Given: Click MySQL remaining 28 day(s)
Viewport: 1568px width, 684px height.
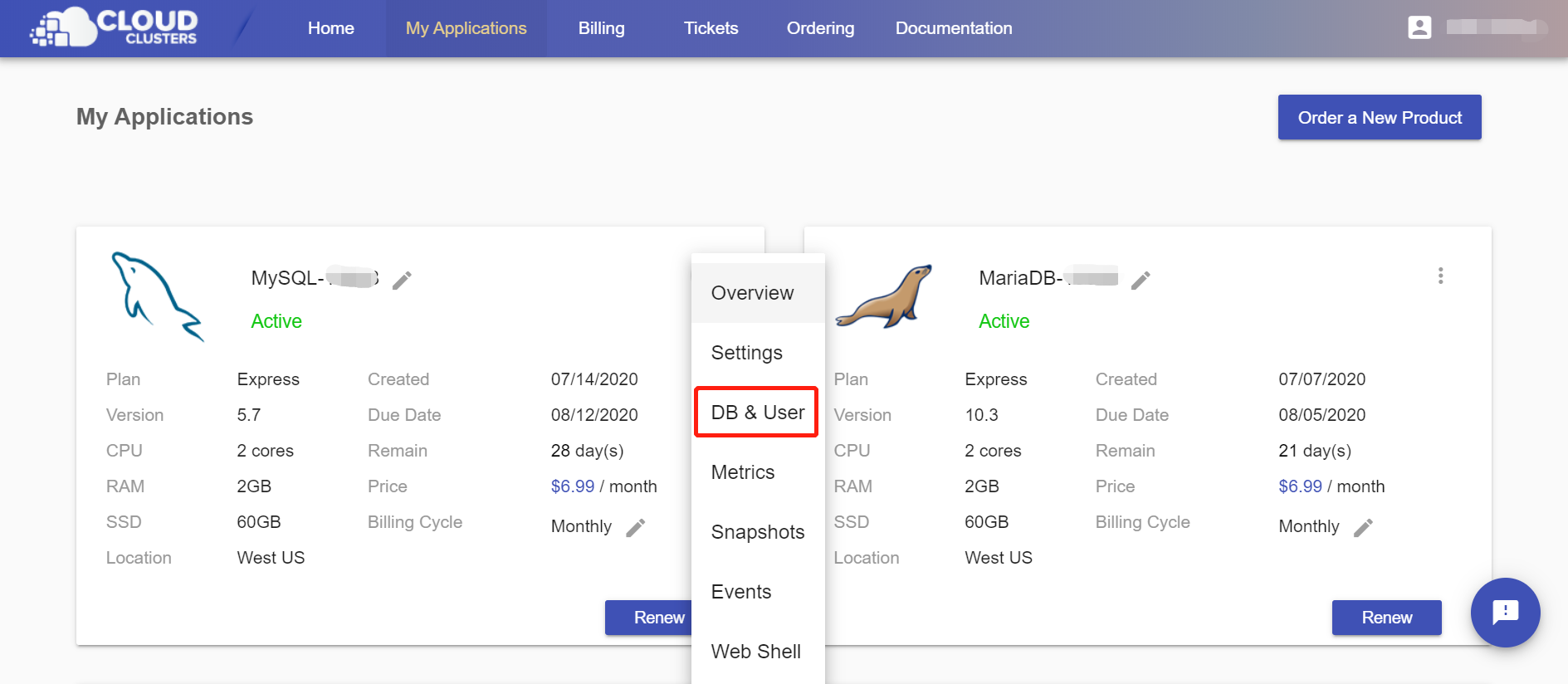Looking at the screenshot, I should [588, 451].
